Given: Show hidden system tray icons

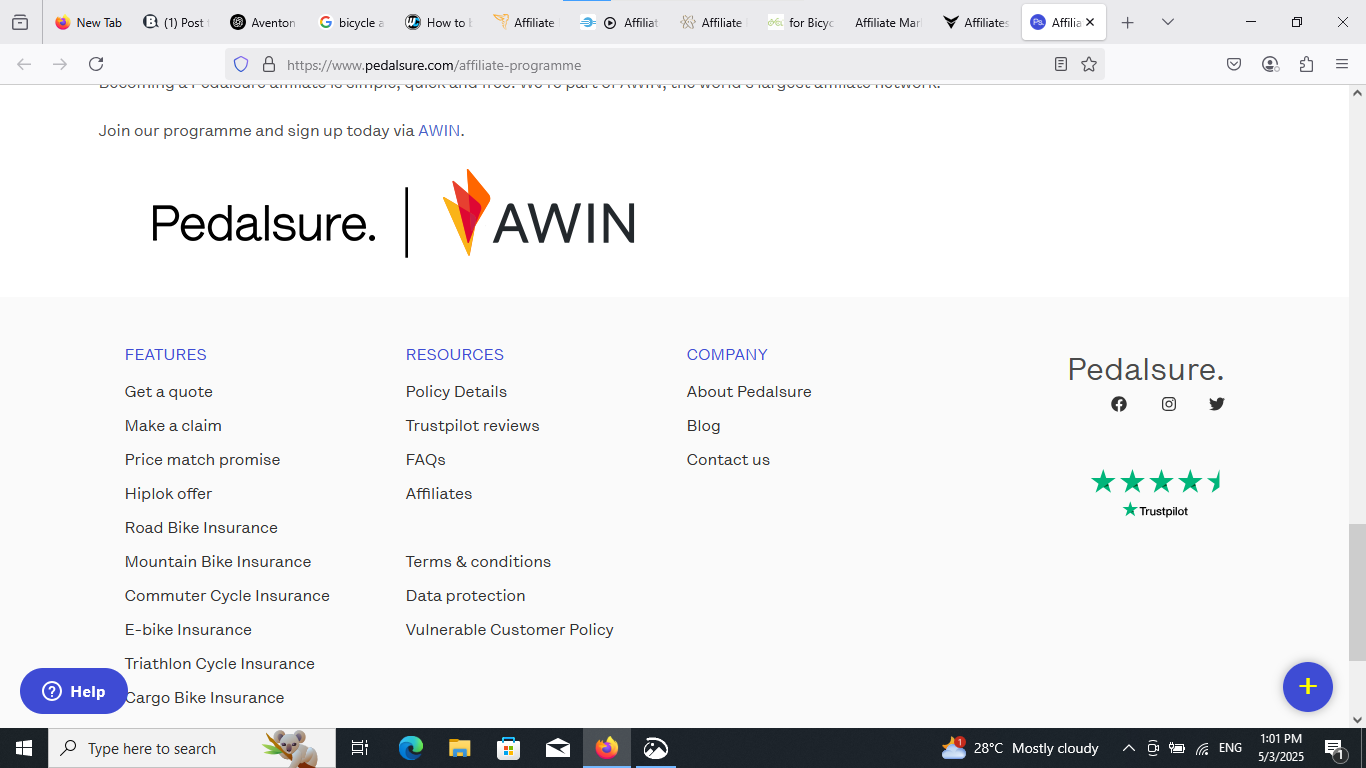Looking at the screenshot, I should coord(1128,748).
